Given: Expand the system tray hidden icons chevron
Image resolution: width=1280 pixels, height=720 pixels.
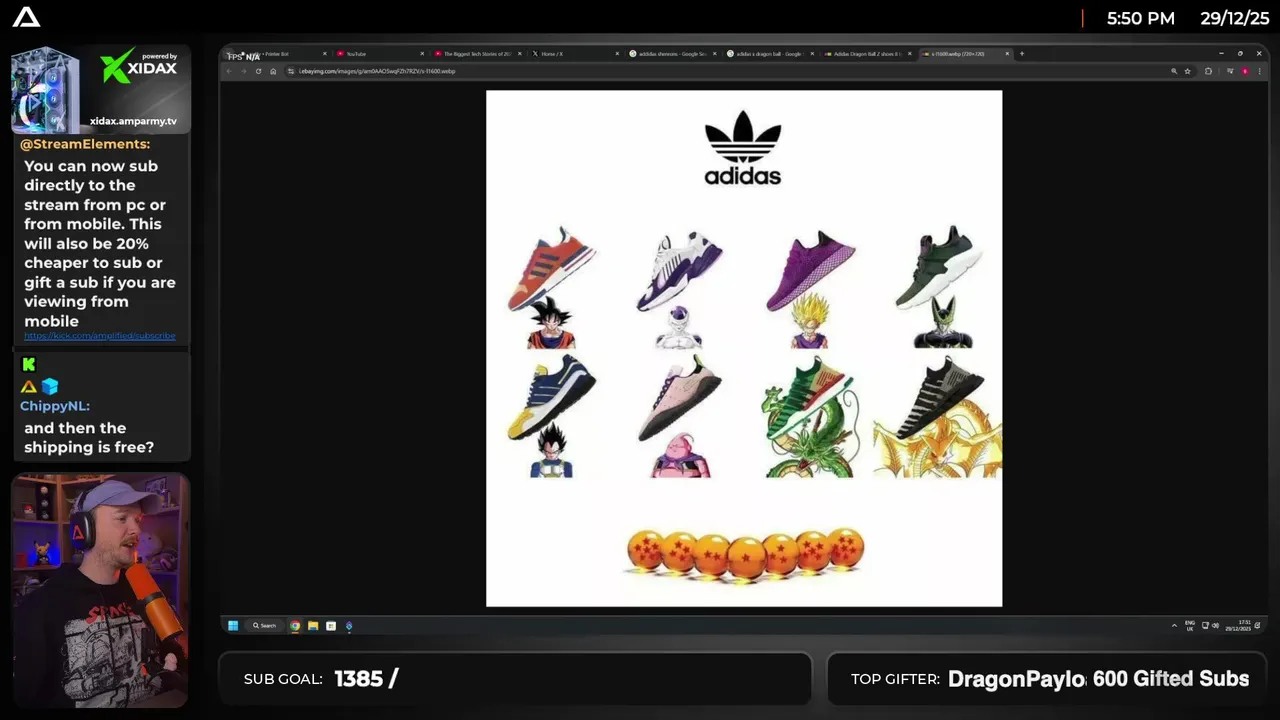Looking at the screenshot, I should pos(1174,626).
